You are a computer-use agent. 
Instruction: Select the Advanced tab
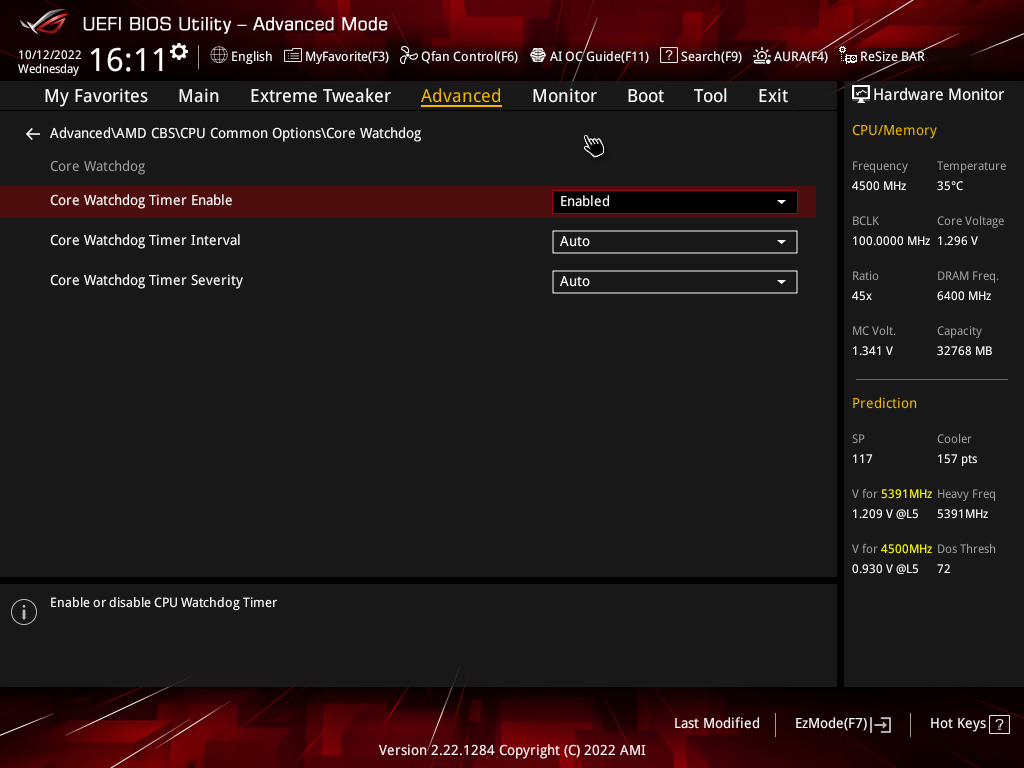tap(461, 96)
